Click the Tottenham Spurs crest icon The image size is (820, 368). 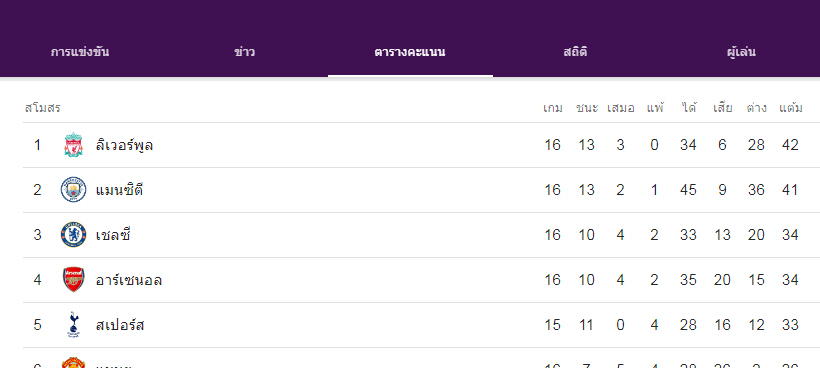(73, 325)
